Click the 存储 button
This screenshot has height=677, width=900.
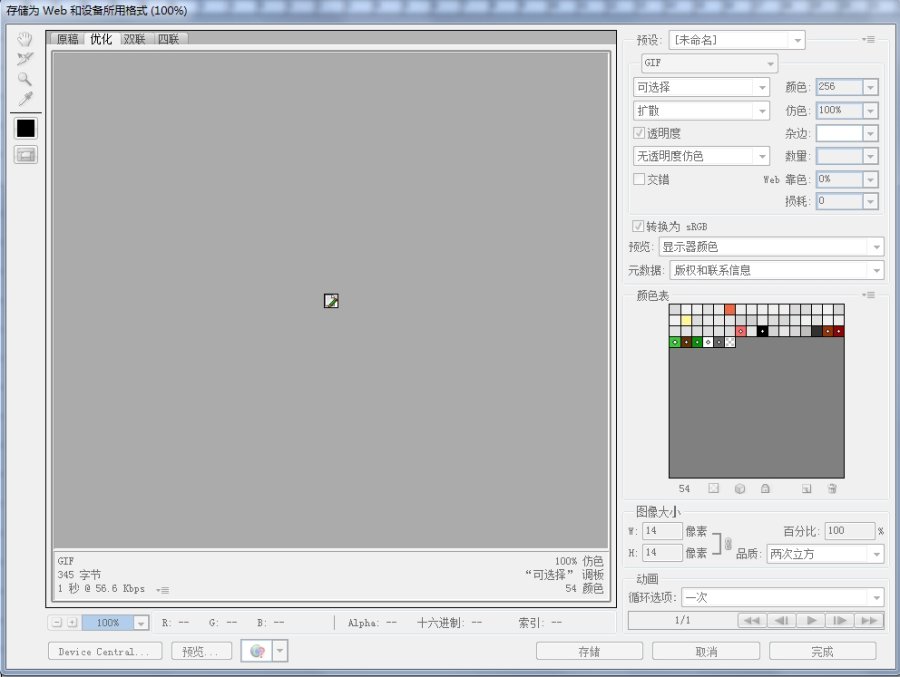click(x=589, y=652)
